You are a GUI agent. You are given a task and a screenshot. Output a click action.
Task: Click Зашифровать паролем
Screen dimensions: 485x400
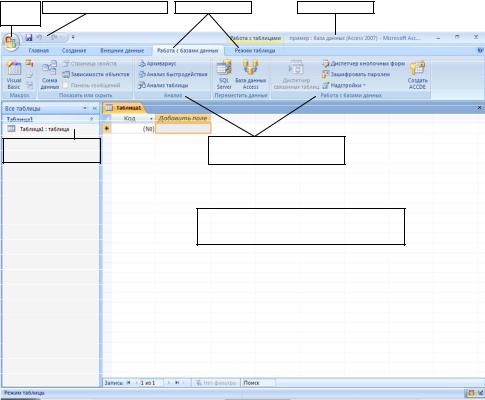pos(356,74)
